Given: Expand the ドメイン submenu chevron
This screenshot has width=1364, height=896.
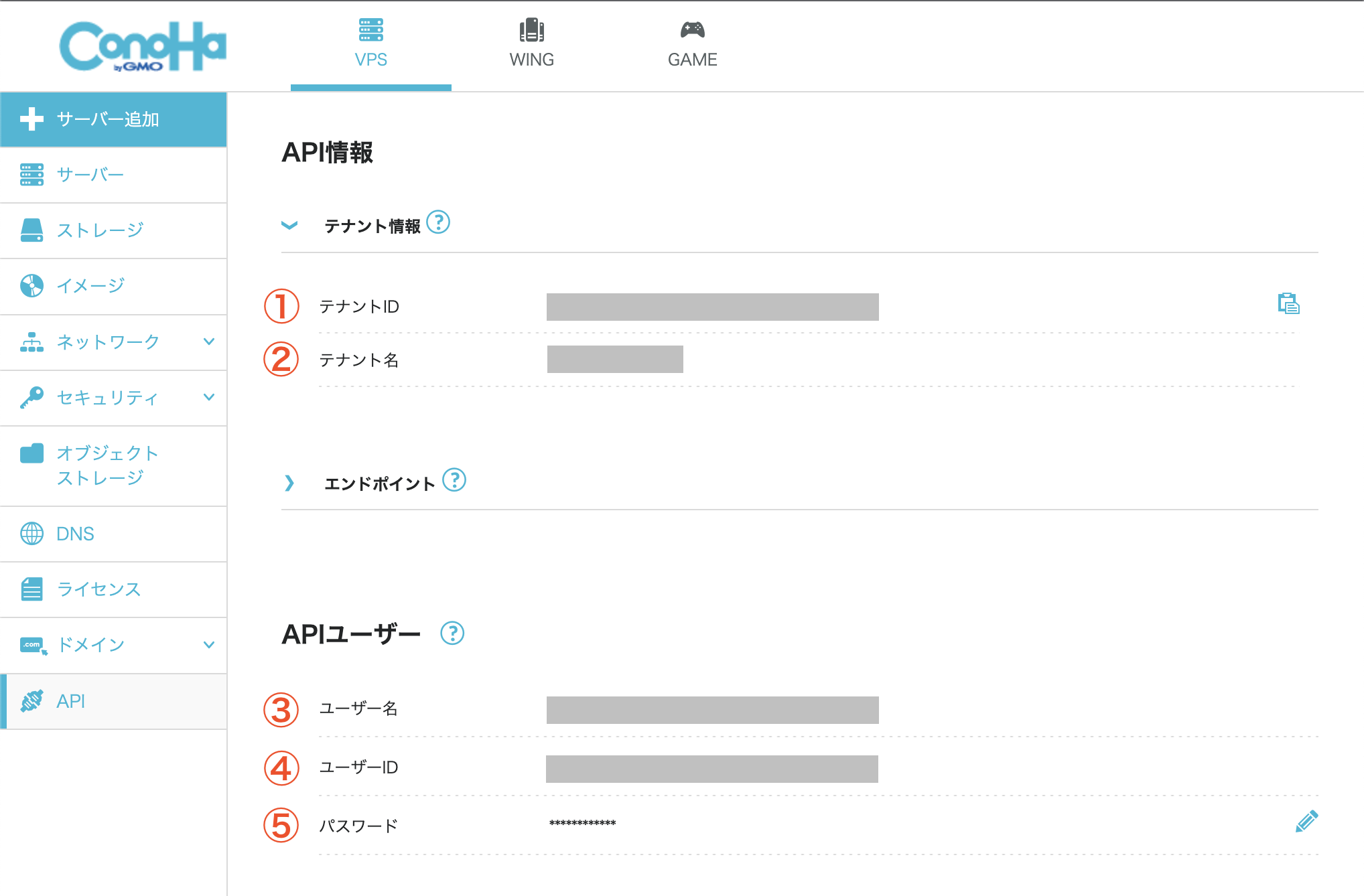Looking at the screenshot, I should coord(209,645).
